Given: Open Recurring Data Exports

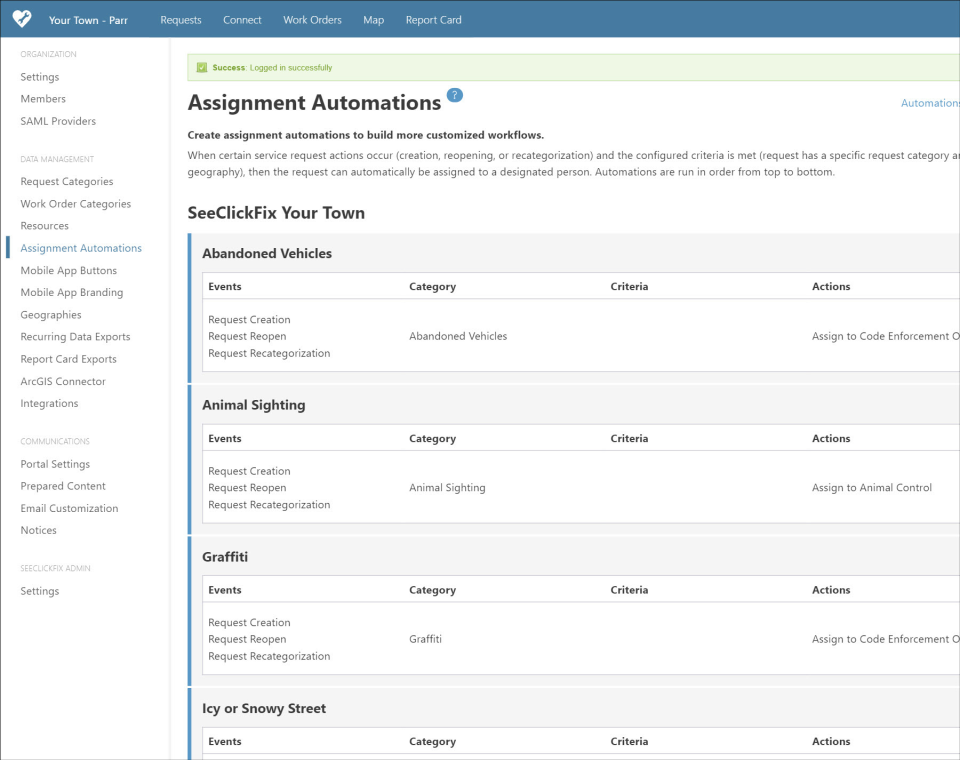Looking at the screenshot, I should pyautogui.click(x=75, y=336).
